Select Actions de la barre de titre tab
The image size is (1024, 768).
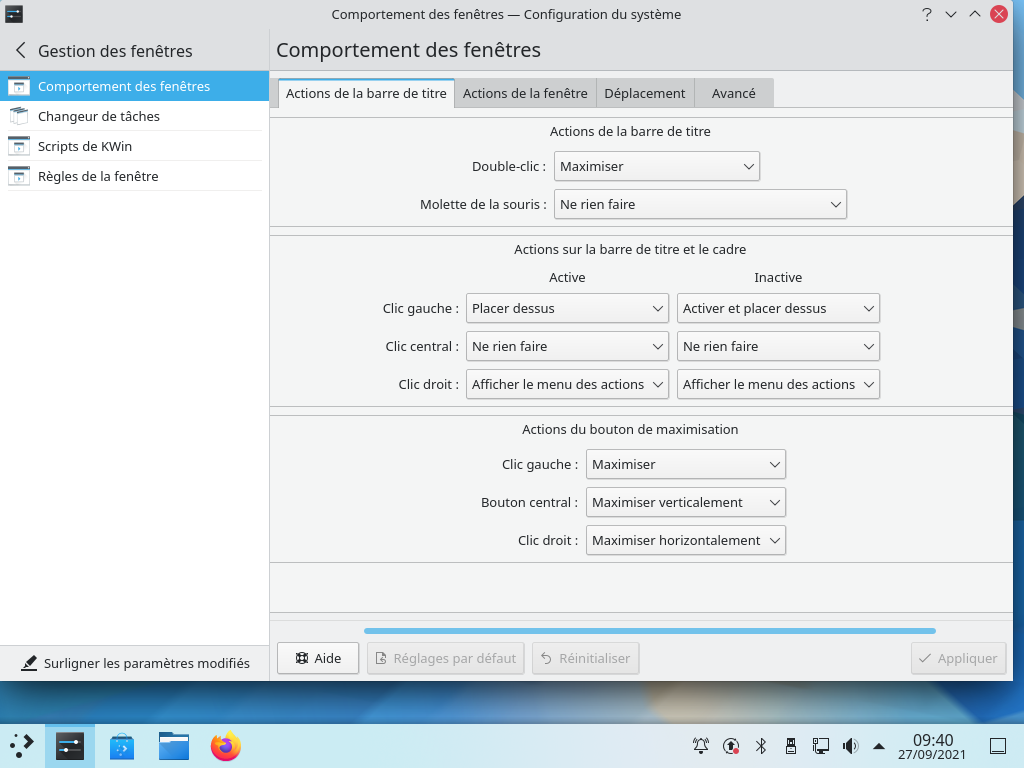click(x=366, y=93)
